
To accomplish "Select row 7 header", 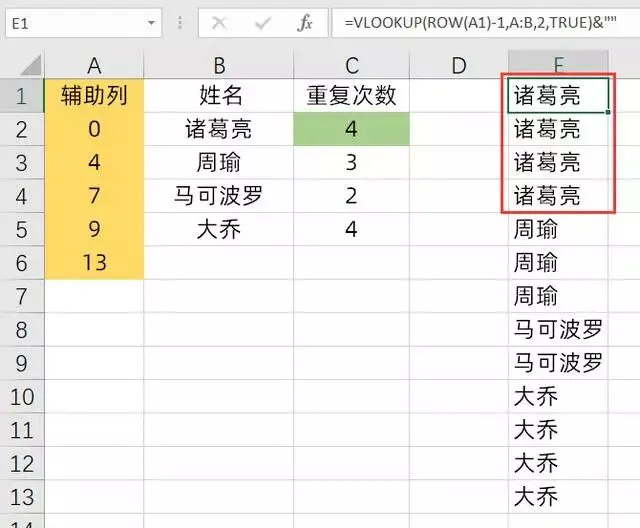I will 22,297.
